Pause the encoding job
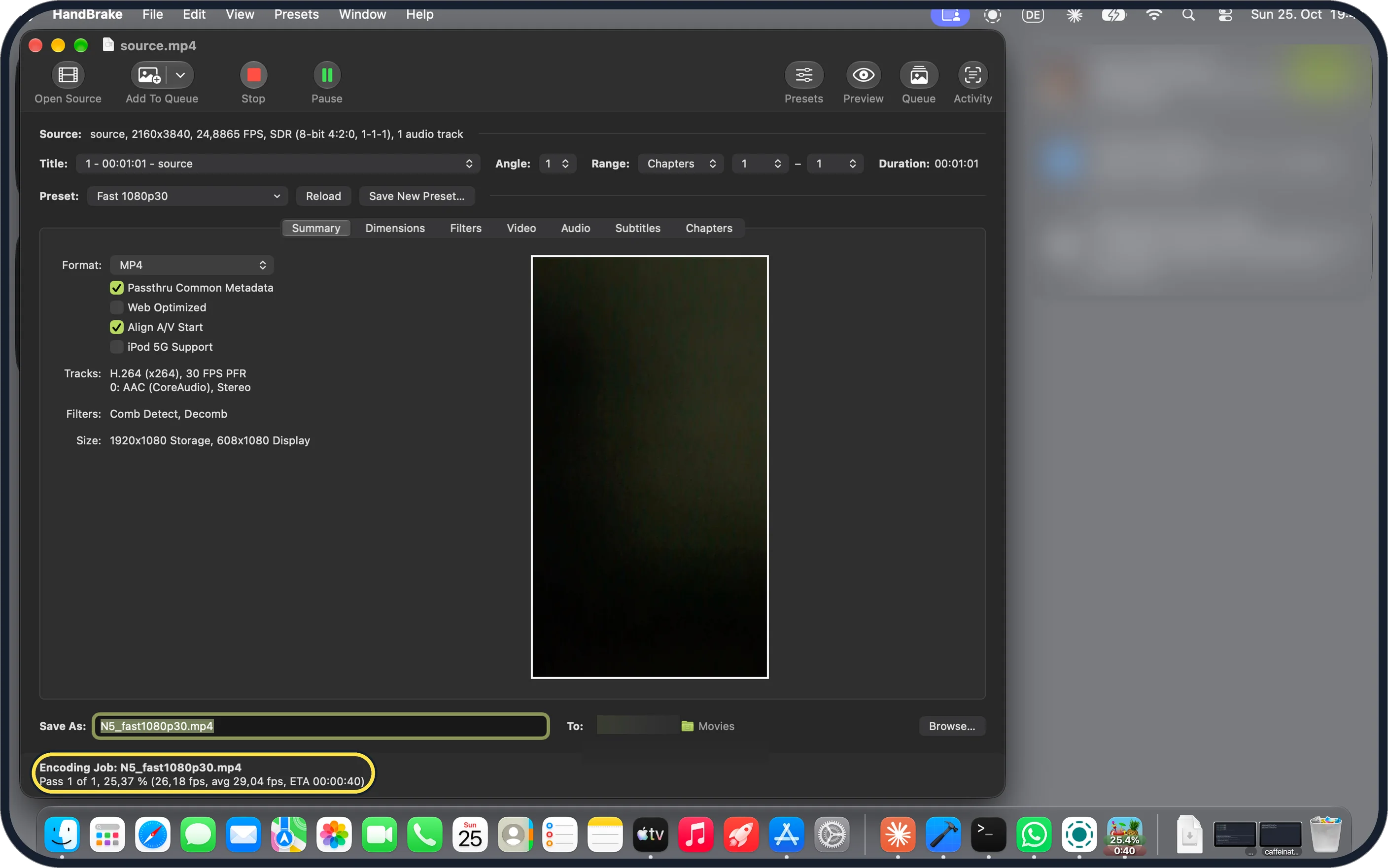1388x868 pixels. pyautogui.click(x=327, y=75)
